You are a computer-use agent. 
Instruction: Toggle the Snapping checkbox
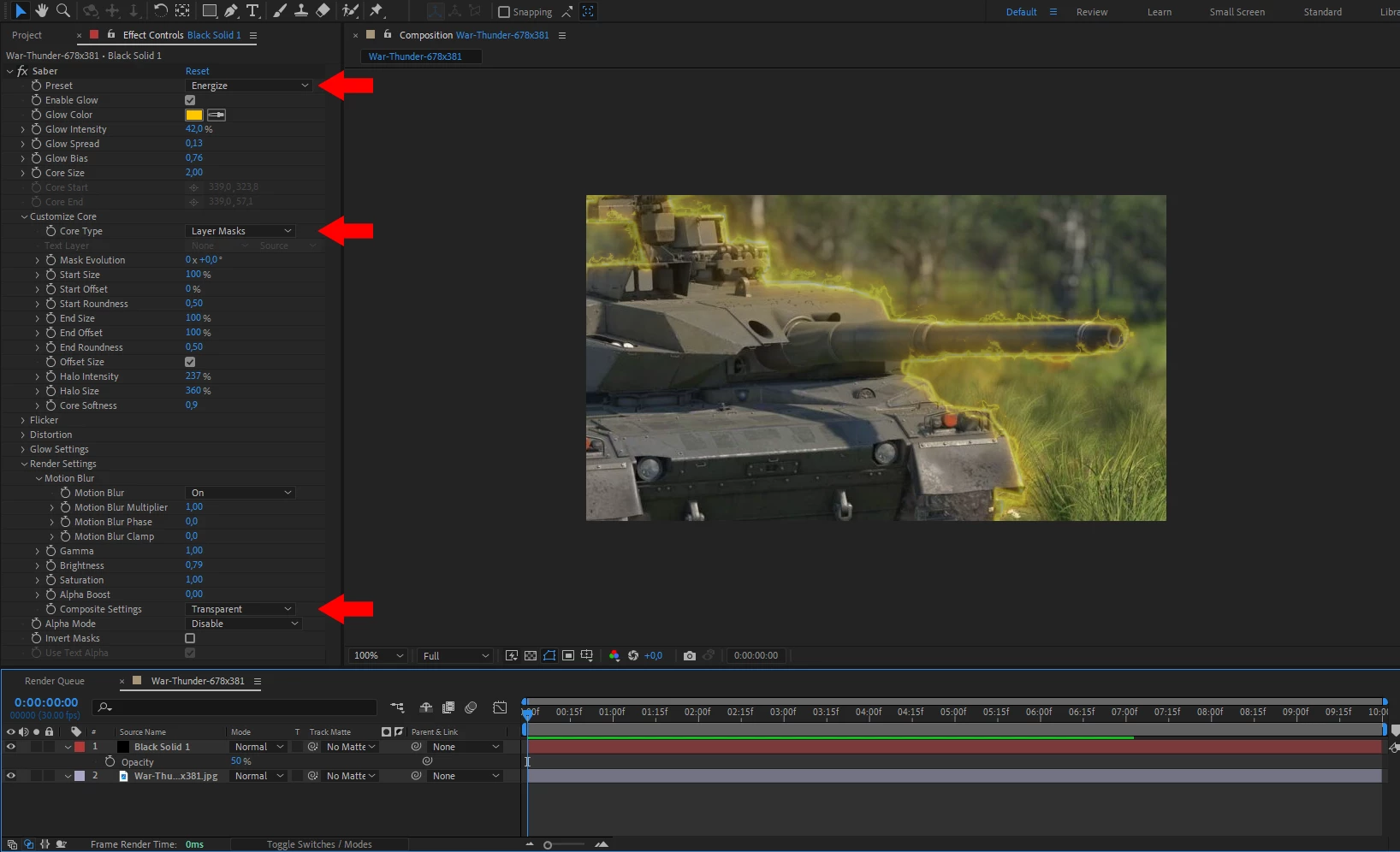click(504, 12)
